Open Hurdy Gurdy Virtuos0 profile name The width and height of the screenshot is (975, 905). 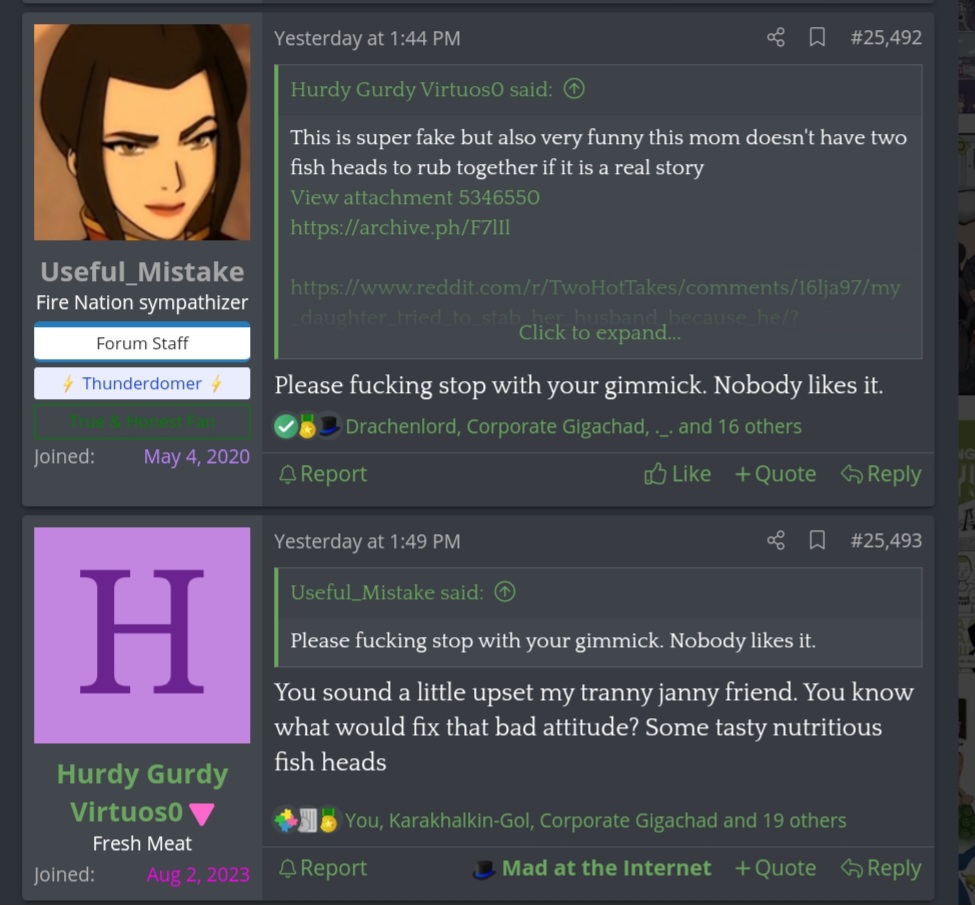pos(142,793)
